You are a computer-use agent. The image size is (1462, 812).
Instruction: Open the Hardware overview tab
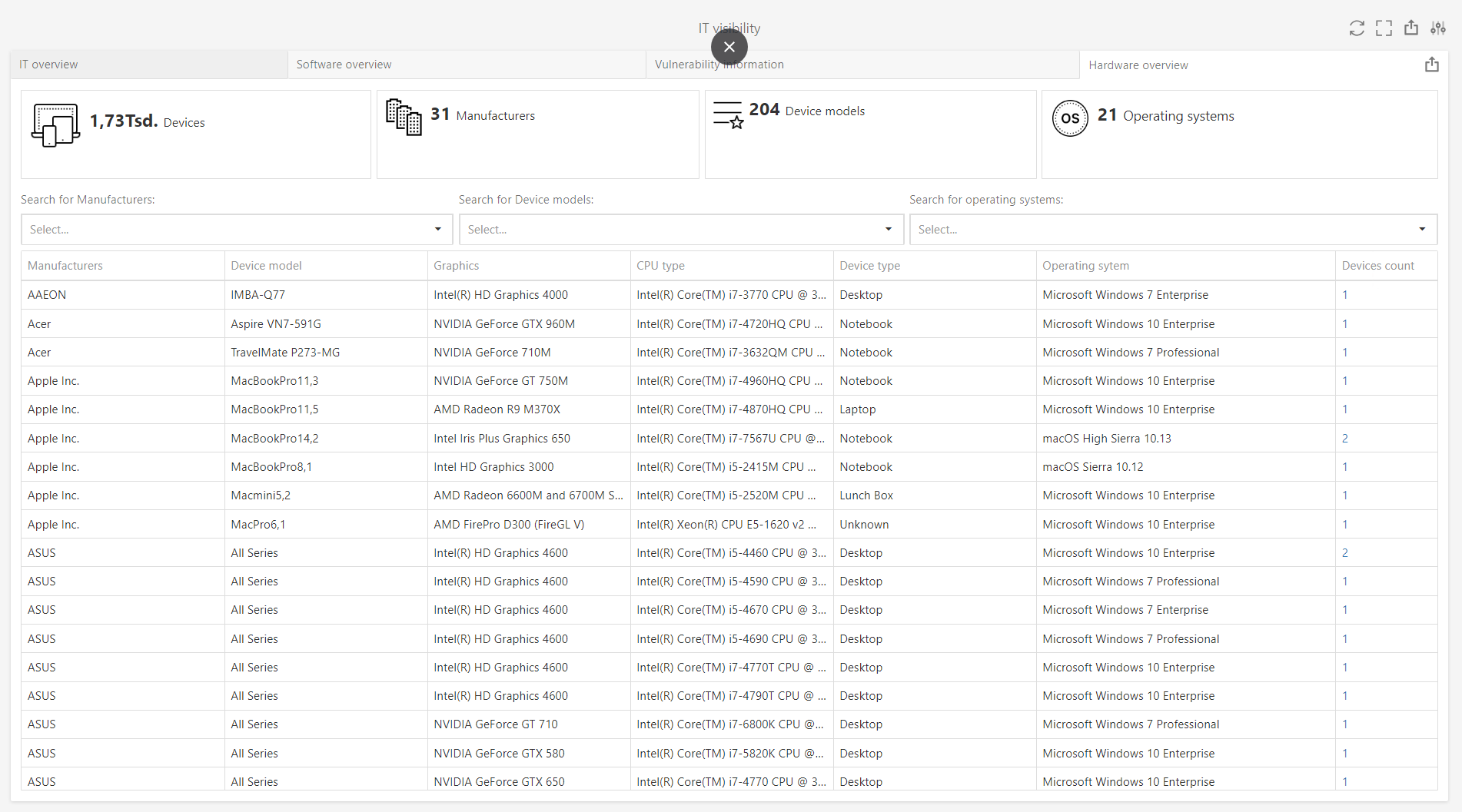(1138, 65)
